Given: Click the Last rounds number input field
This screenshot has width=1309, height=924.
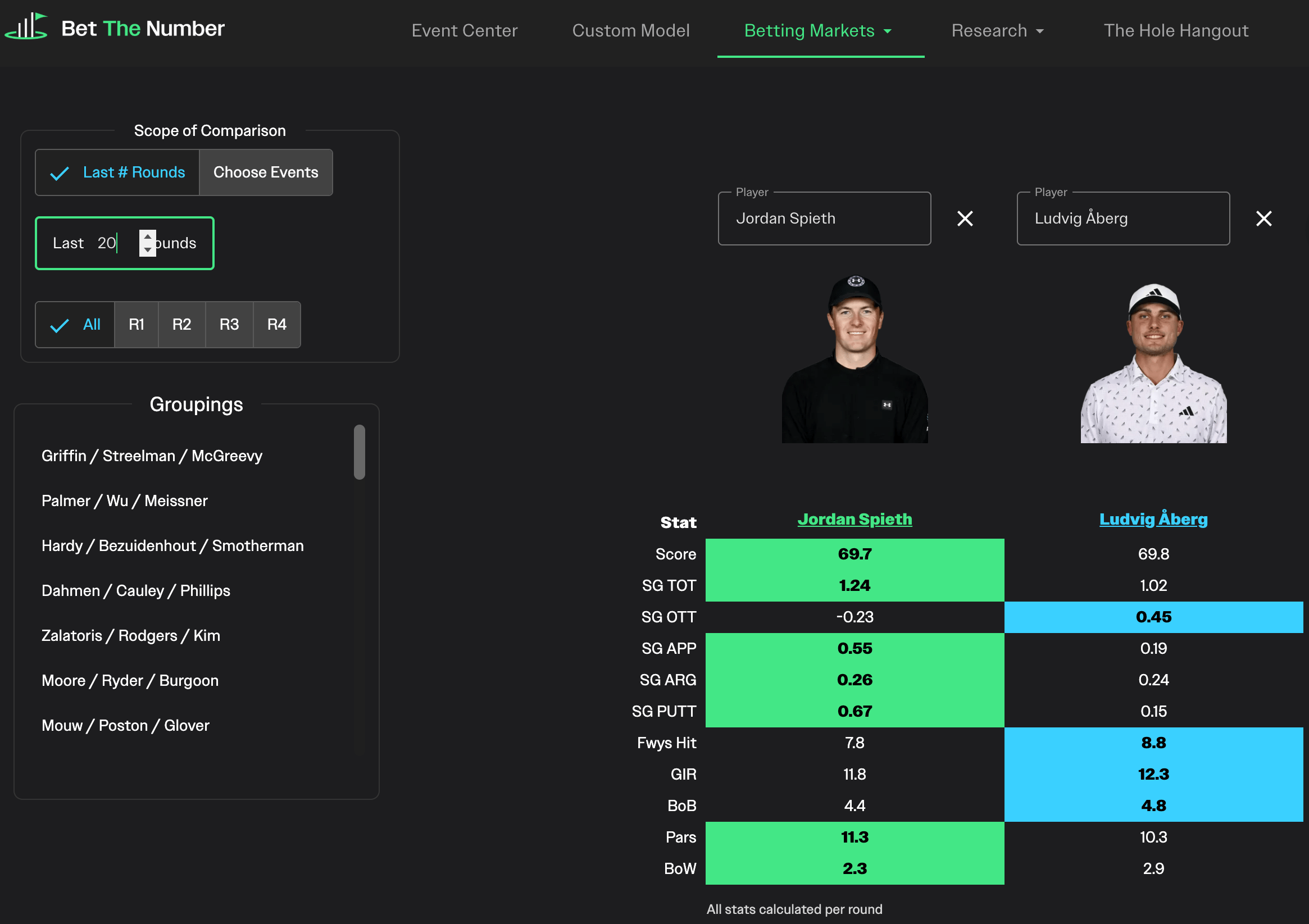Looking at the screenshot, I should point(108,243).
